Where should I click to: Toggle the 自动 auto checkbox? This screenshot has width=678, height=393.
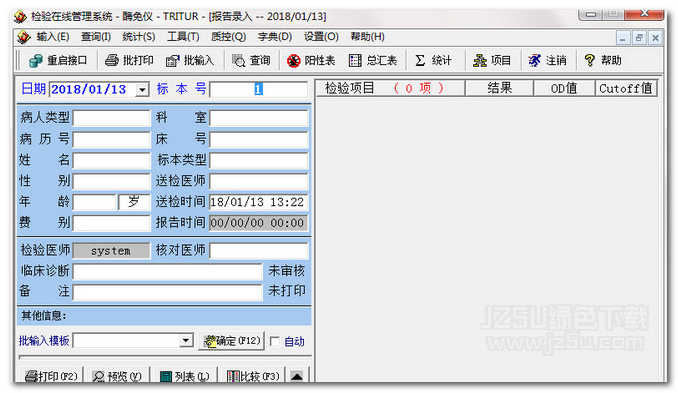point(275,342)
